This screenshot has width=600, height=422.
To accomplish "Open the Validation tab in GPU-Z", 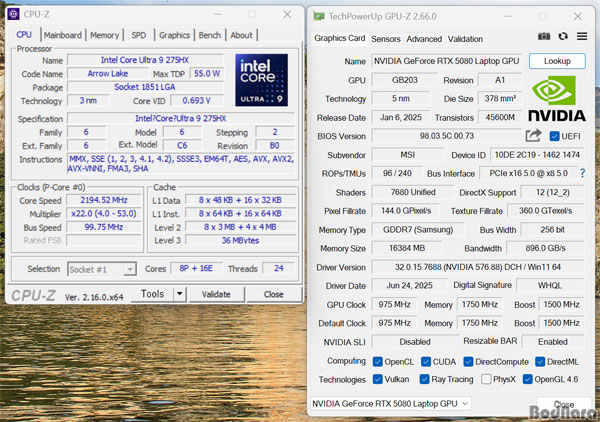I will tap(465, 39).
